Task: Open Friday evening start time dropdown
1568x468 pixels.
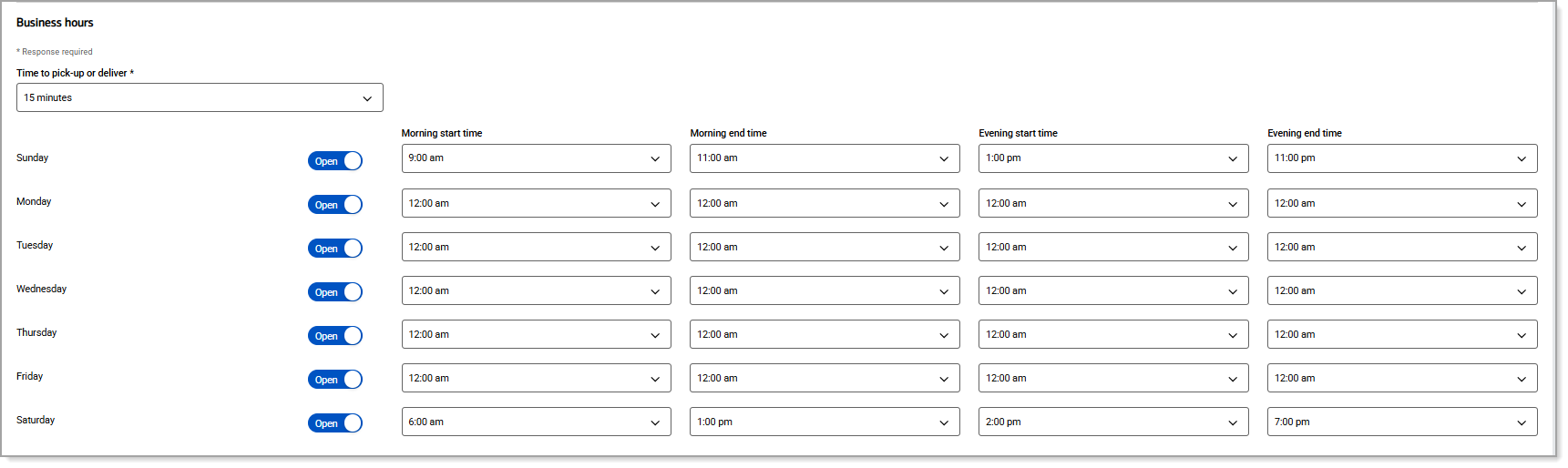Action: click(1113, 378)
